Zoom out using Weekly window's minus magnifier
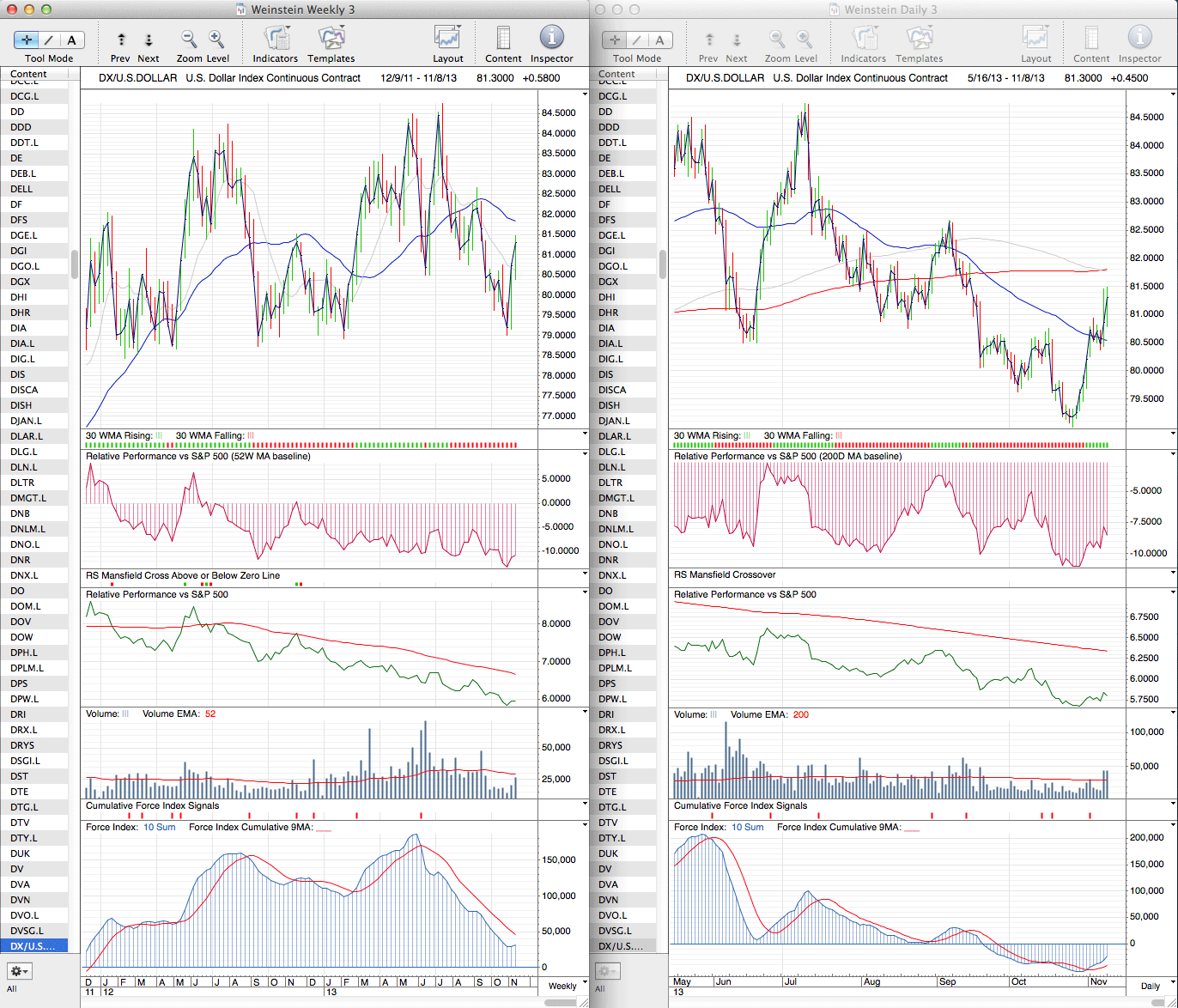The image size is (1178, 1008). pyautogui.click(x=189, y=39)
